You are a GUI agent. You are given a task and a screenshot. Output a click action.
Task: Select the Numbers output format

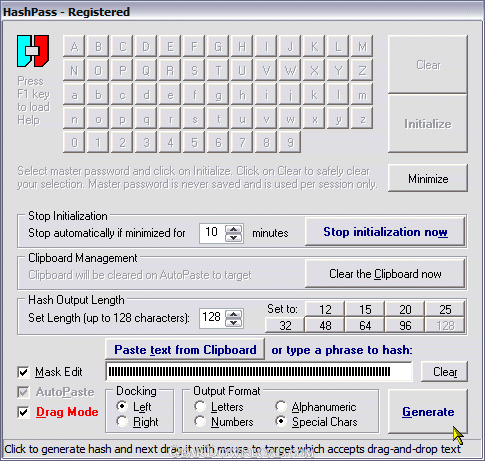(200, 422)
